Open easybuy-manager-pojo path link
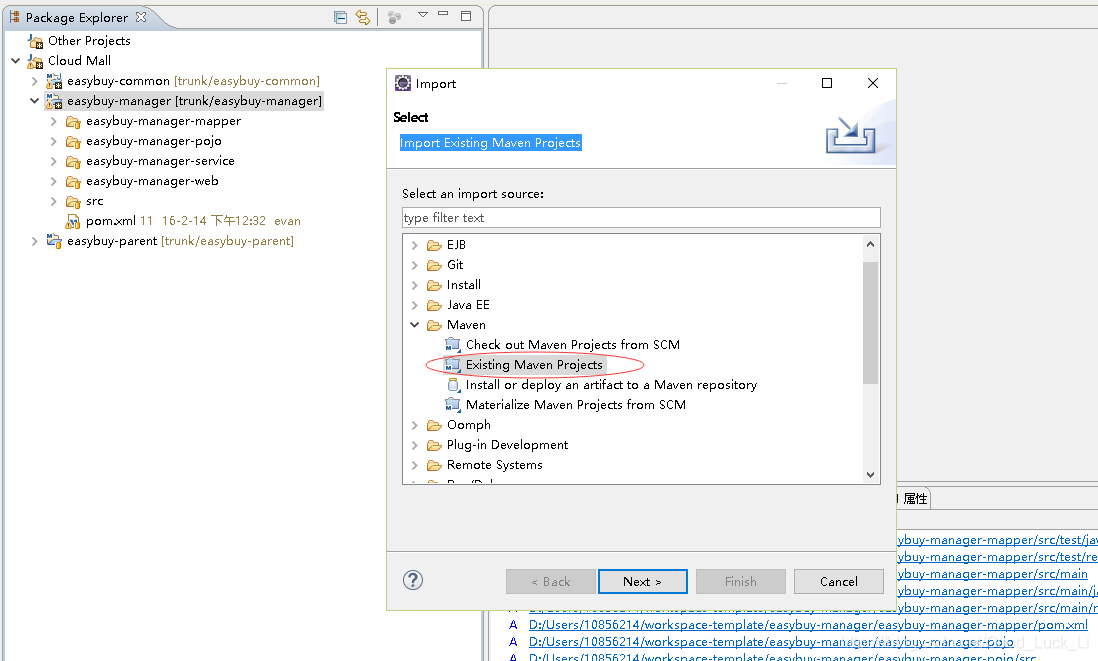The height and width of the screenshot is (661, 1098). coord(771,641)
